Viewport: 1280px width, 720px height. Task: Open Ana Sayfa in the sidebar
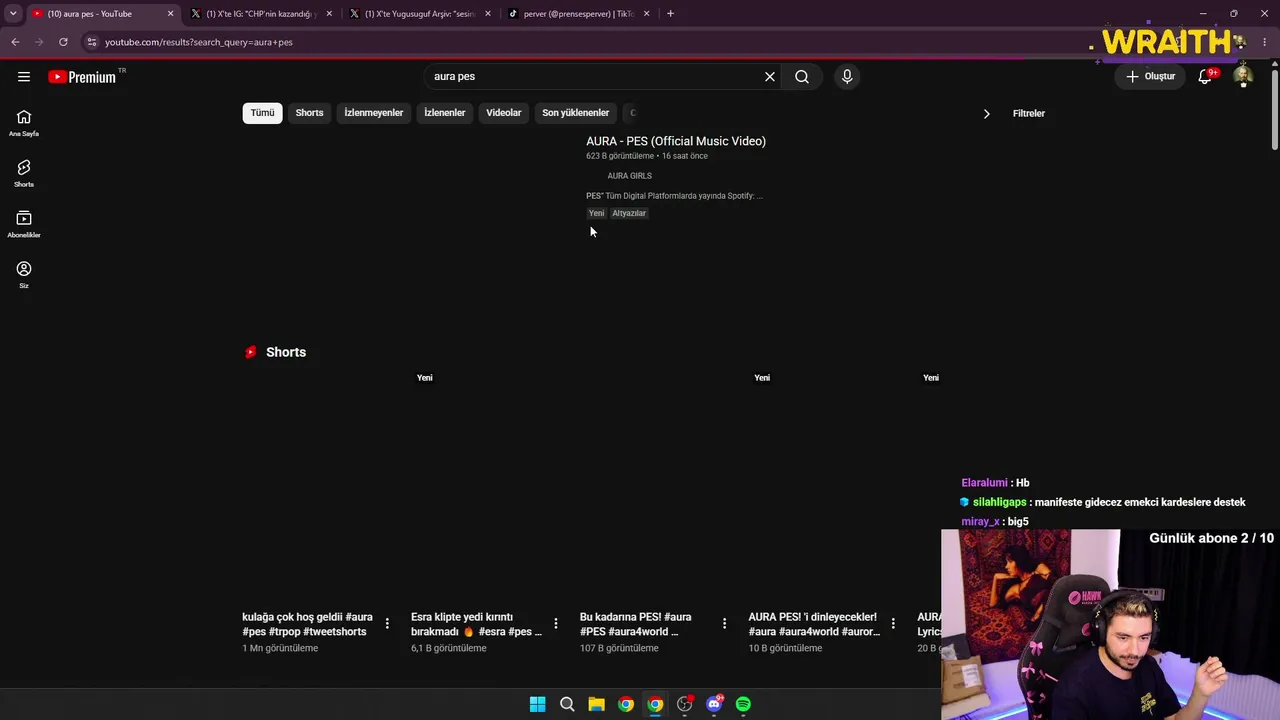click(x=24, y=123)
